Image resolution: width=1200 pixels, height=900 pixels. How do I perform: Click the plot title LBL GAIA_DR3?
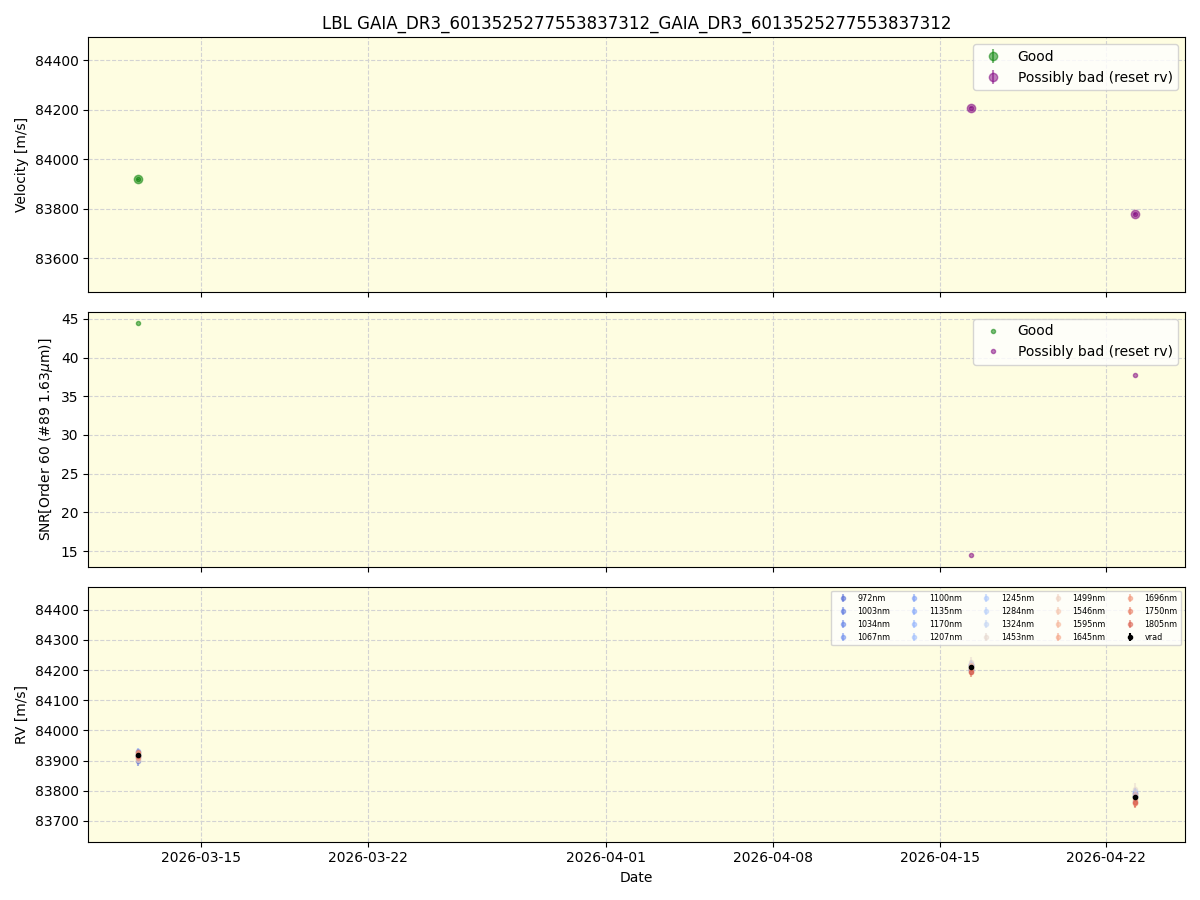[636, 23]
